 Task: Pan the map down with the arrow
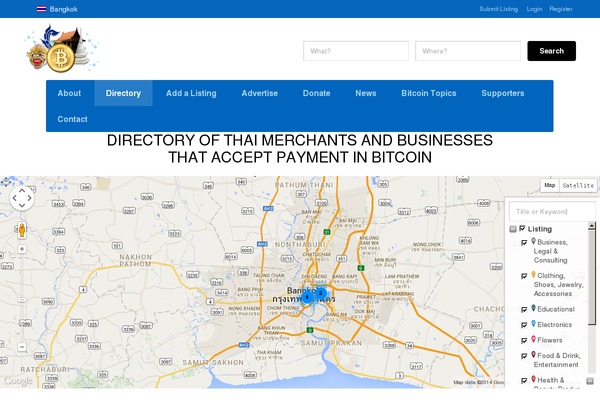(22, 206)
